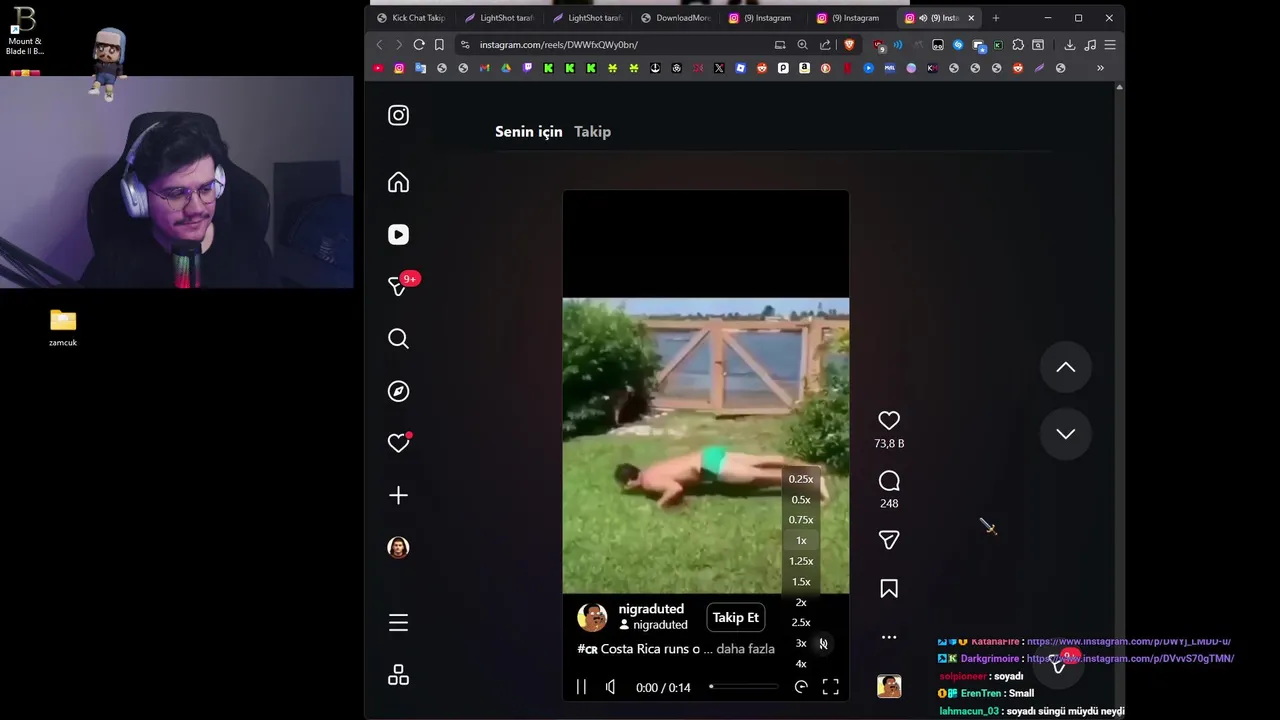Set playback speed to 0.25x
This screenshot has height=720, width=1280.
(801, 479)
